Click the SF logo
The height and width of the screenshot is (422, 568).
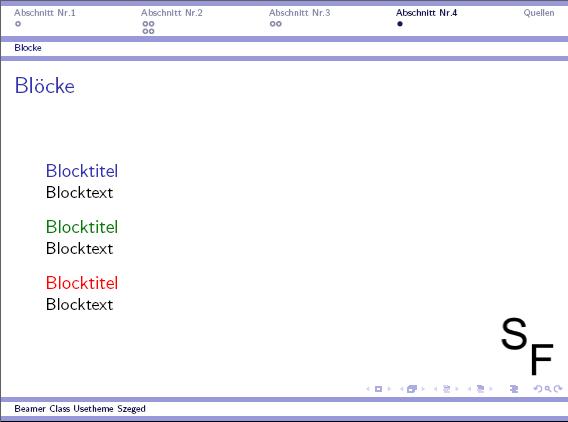527,346
